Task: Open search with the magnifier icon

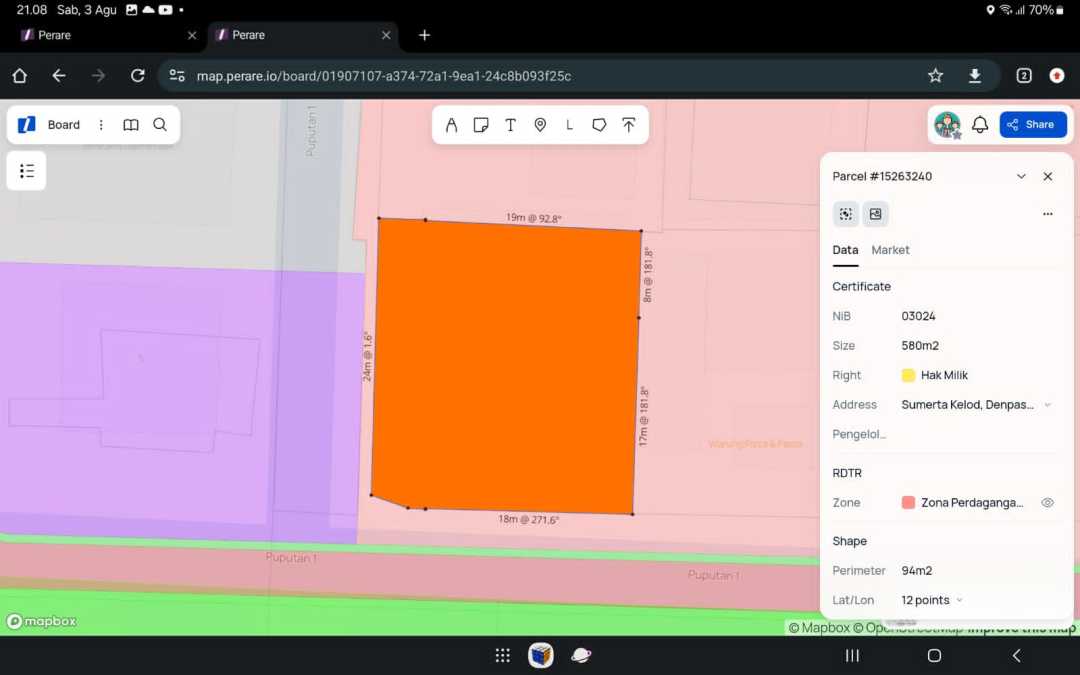Action: point(160,125)
